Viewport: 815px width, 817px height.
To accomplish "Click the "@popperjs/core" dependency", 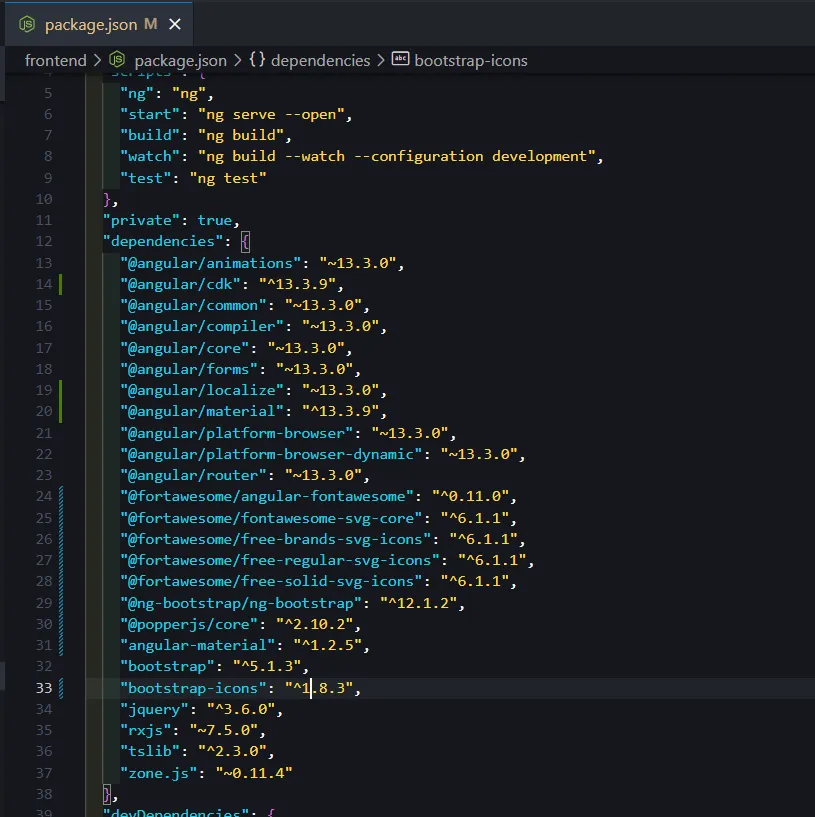I will click(x=189, y=624).
